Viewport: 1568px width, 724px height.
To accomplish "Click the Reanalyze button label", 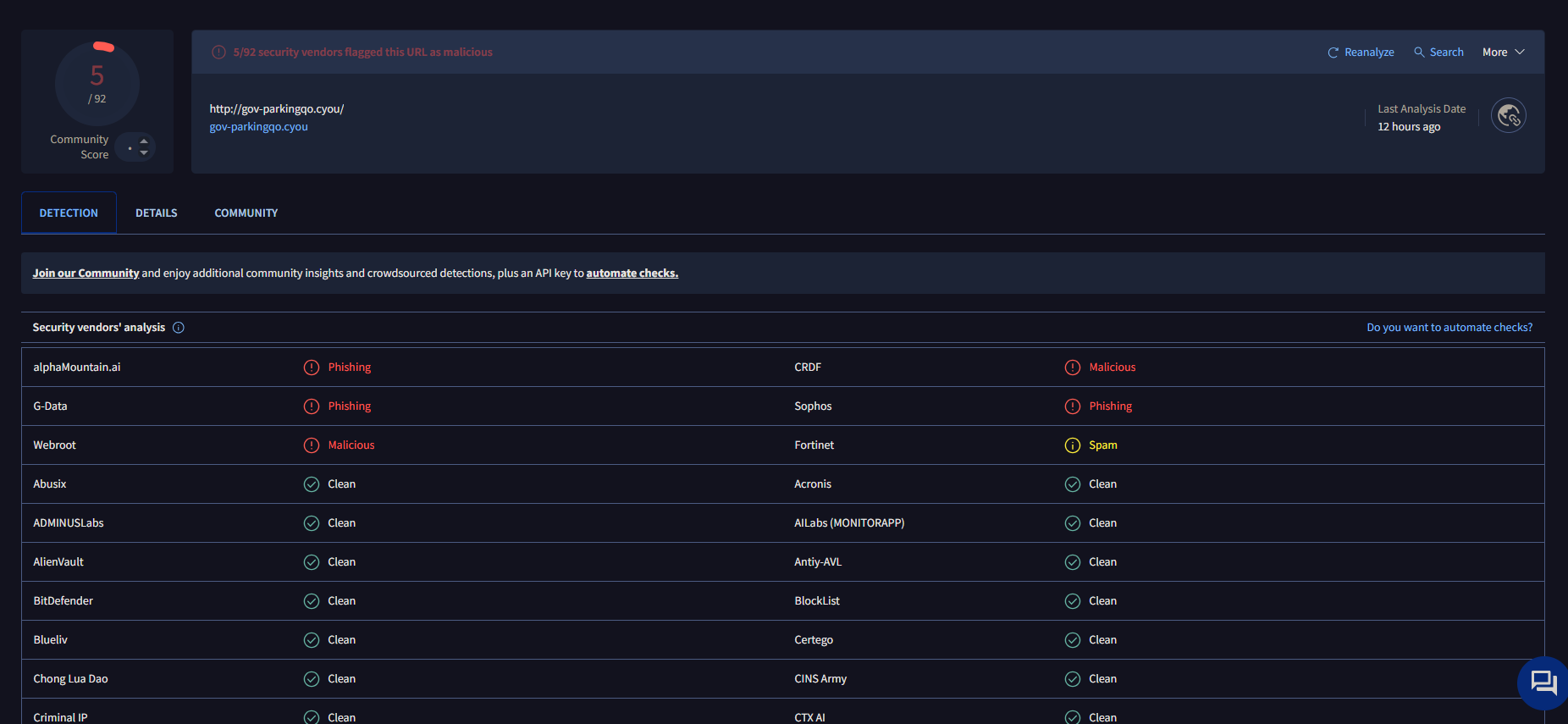I will point(1369,53).
